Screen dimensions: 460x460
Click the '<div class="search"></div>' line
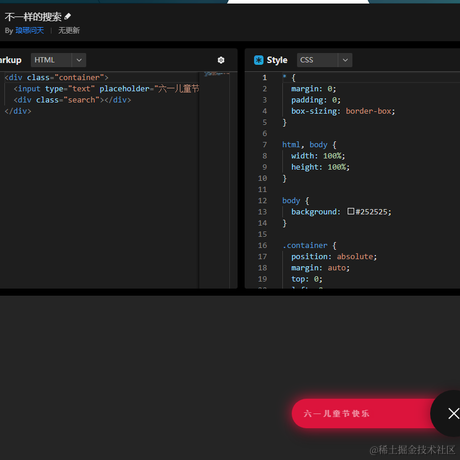[72, 100]
